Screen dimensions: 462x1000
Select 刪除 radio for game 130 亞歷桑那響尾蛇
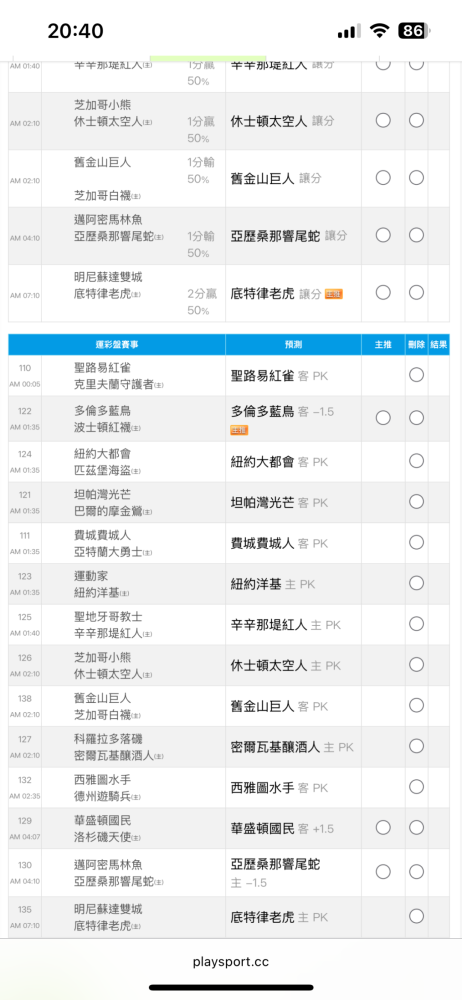[x=417, y=872]
